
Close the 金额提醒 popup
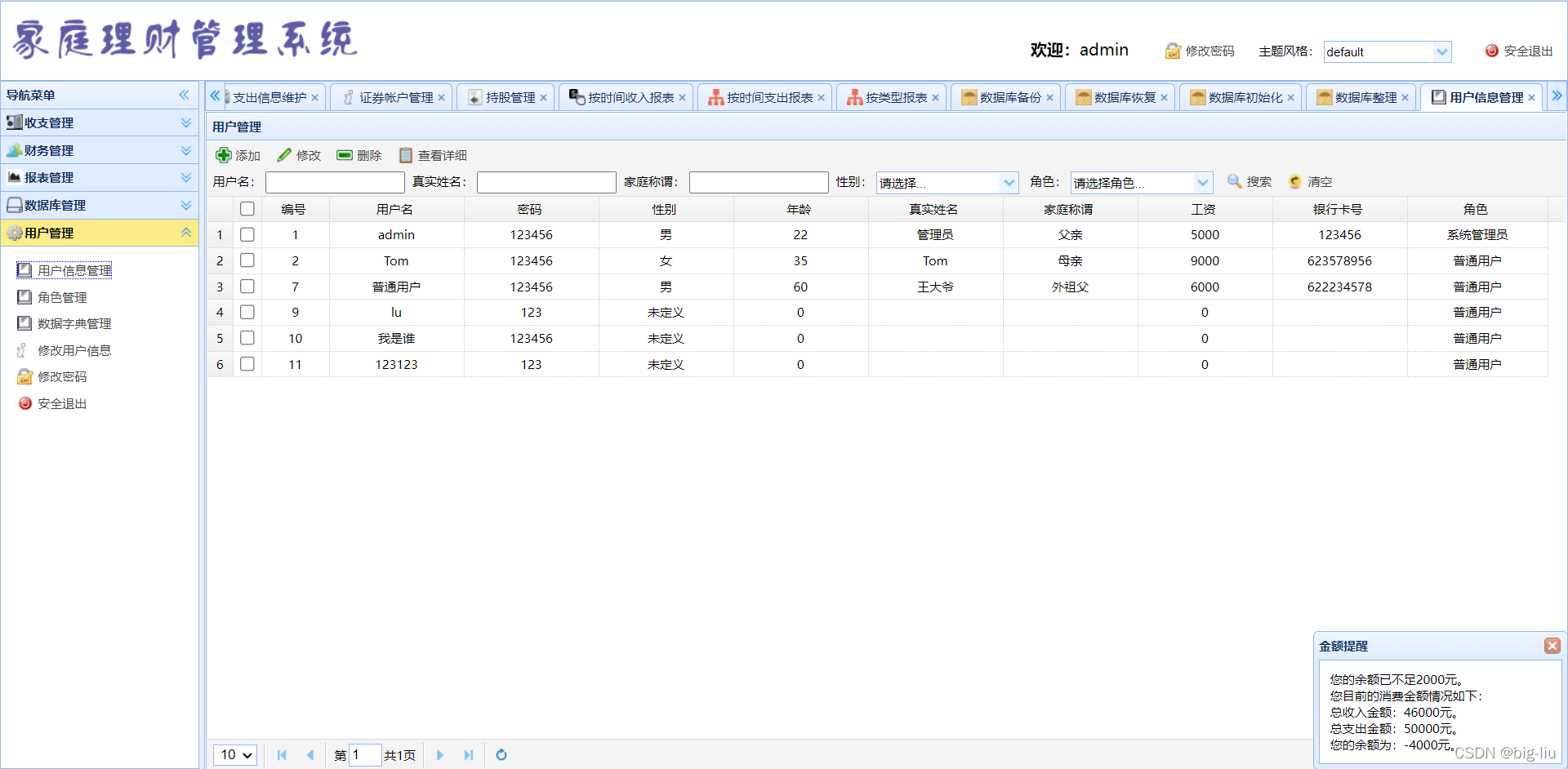coord(1552,646)
